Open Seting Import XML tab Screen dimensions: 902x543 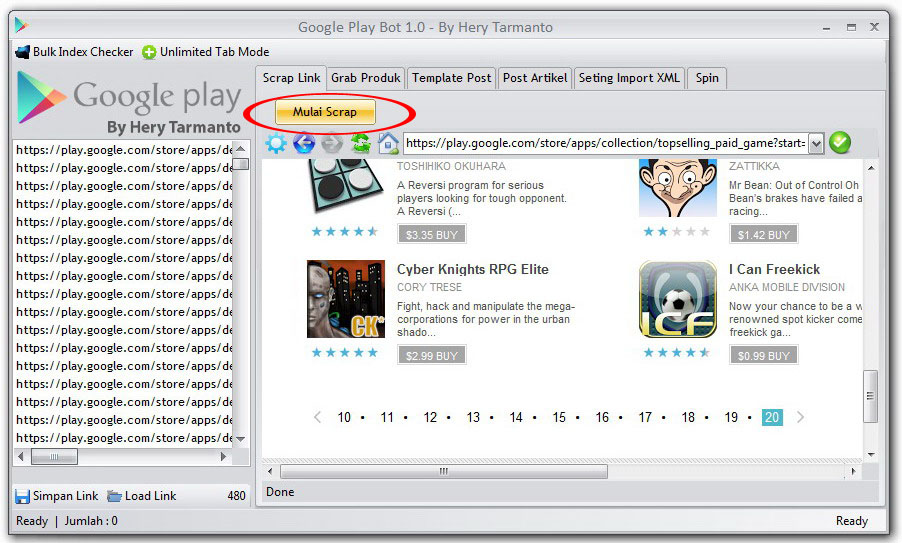(x=629, y=78)
